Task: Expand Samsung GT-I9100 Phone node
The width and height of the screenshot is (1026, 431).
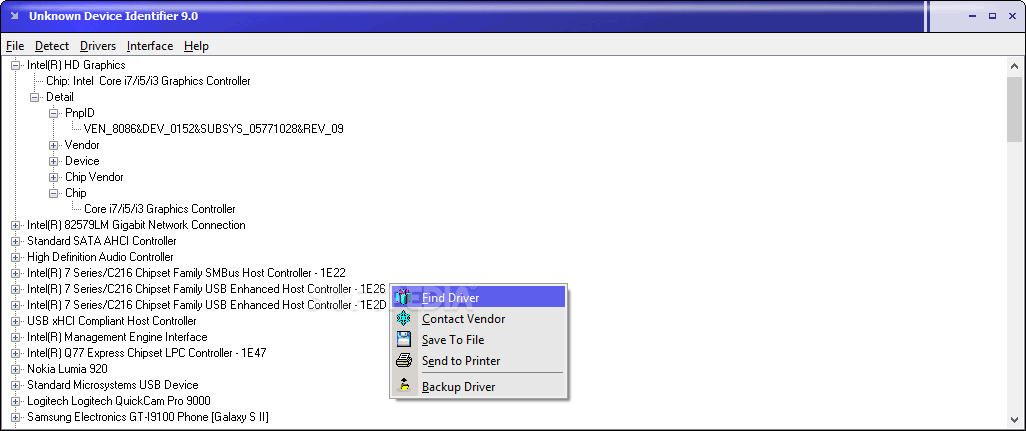Action: tap(16, 418)
